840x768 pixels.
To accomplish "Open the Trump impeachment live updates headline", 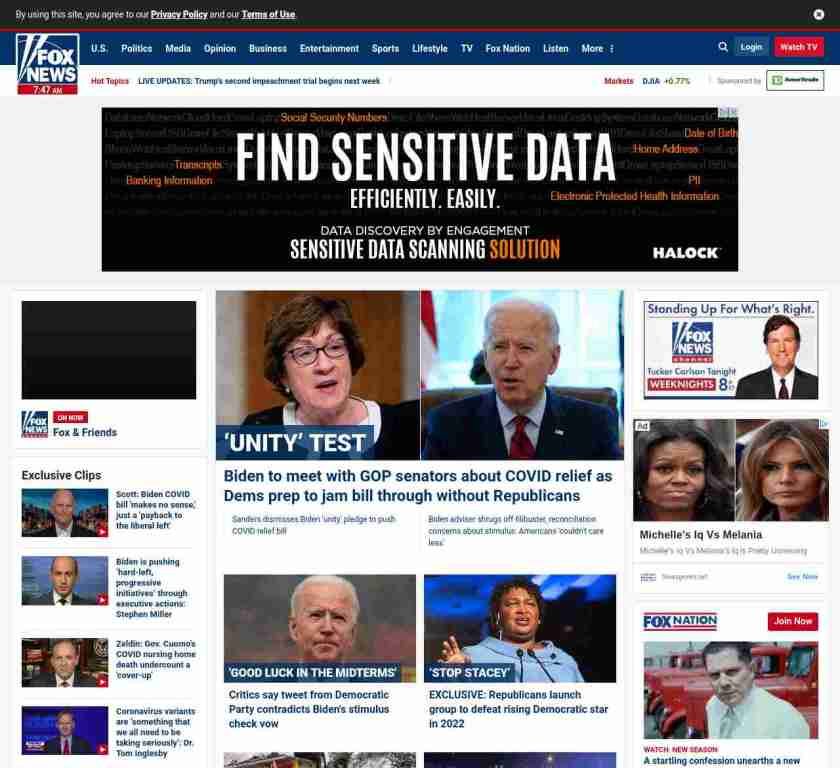I will 259,81.
